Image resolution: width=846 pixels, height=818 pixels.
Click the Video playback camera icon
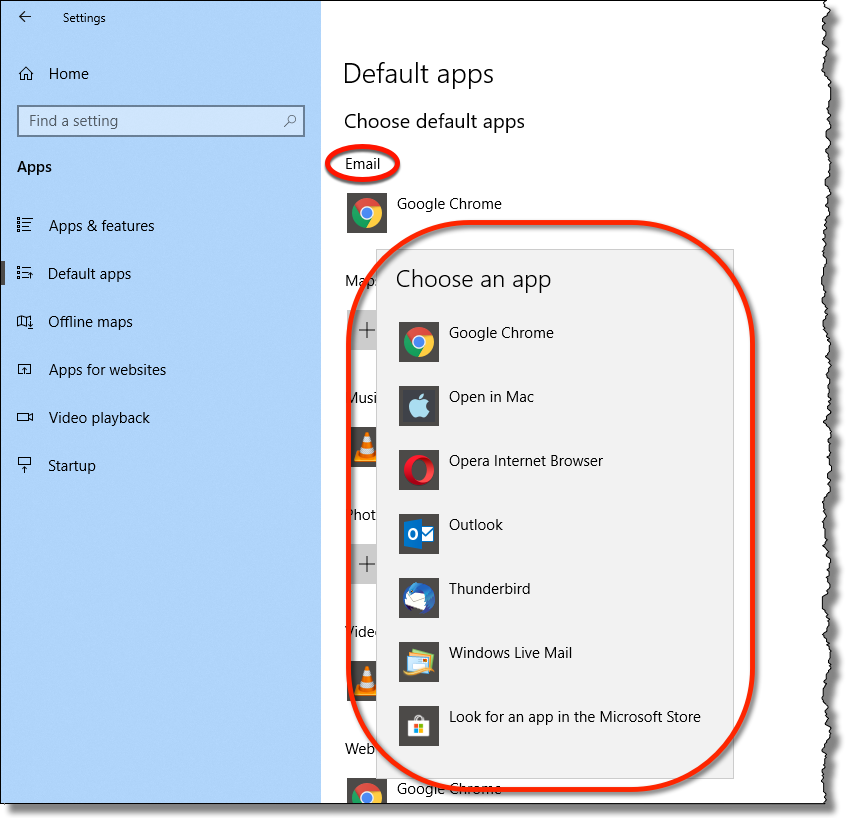(25, 418)
